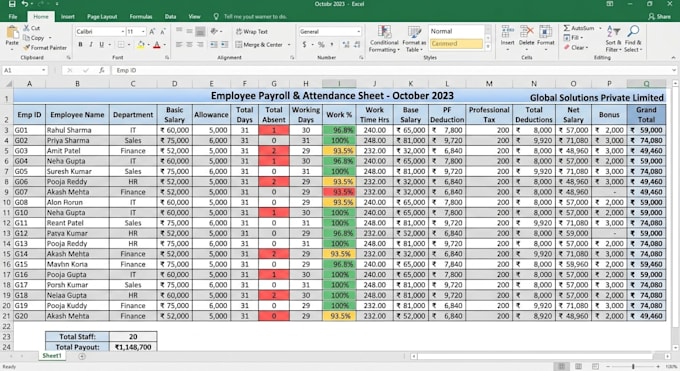Toggle Bold formatting

pos(80,44)
